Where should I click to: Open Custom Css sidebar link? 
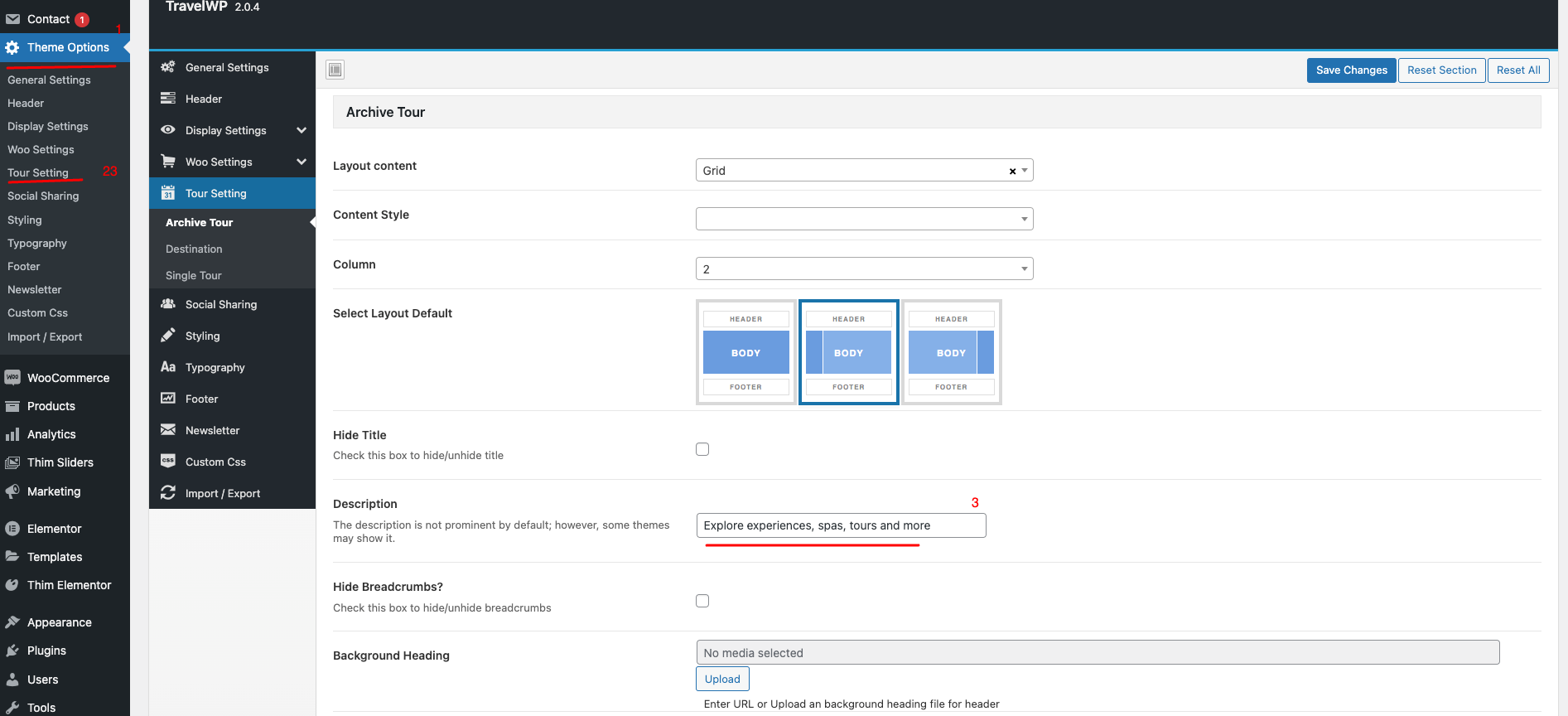pyautogui.click(x=38, y=312)
